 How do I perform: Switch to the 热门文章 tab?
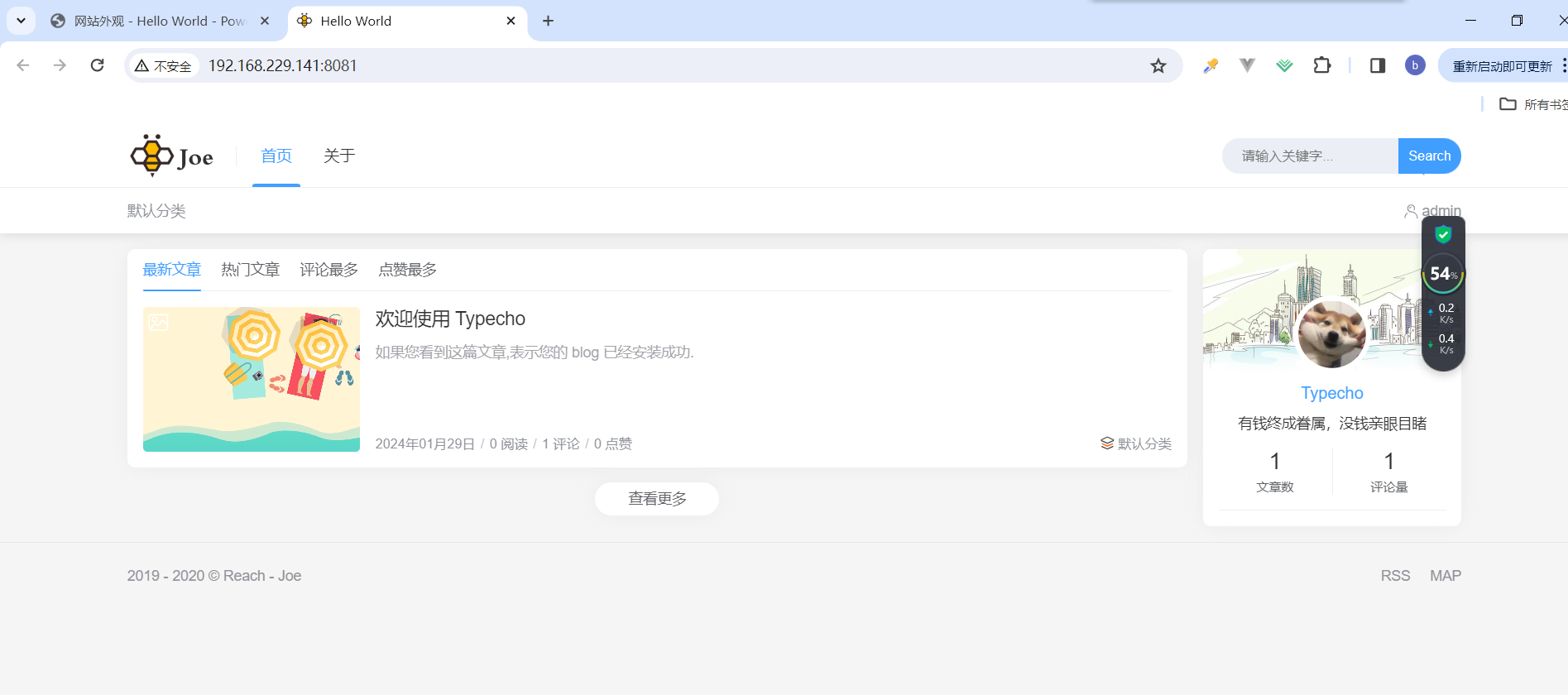pyautogui.click(x=250, y=270)
